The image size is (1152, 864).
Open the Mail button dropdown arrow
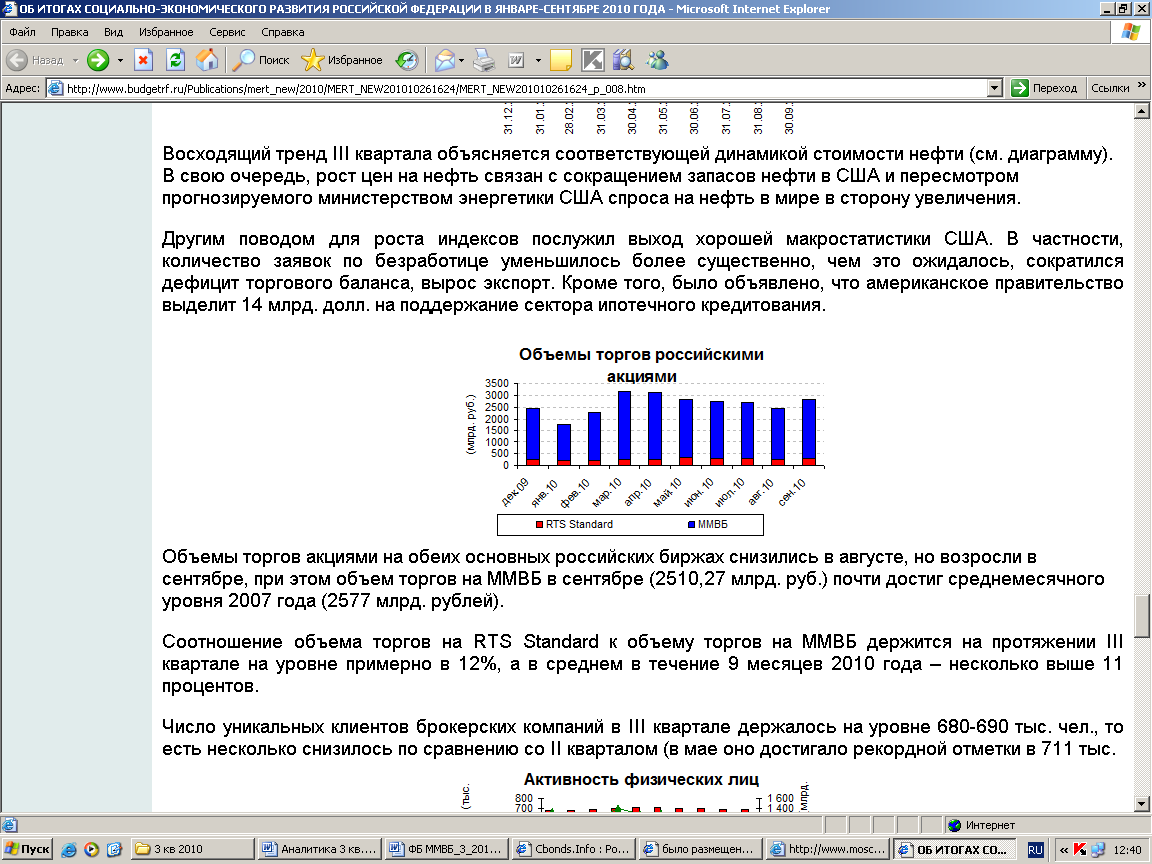point(461,60)
